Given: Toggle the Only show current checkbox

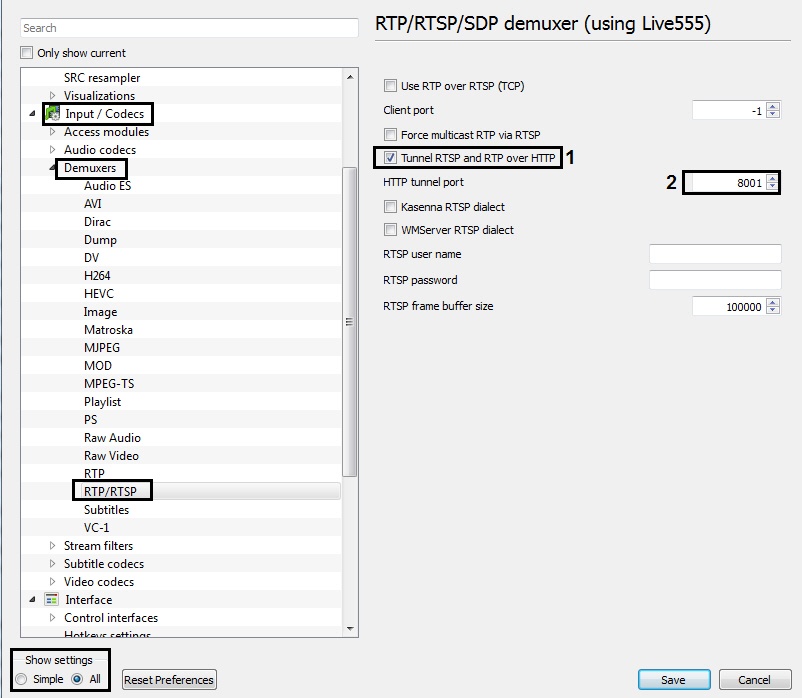Looking at the screenshot, I should click(27, 53).
